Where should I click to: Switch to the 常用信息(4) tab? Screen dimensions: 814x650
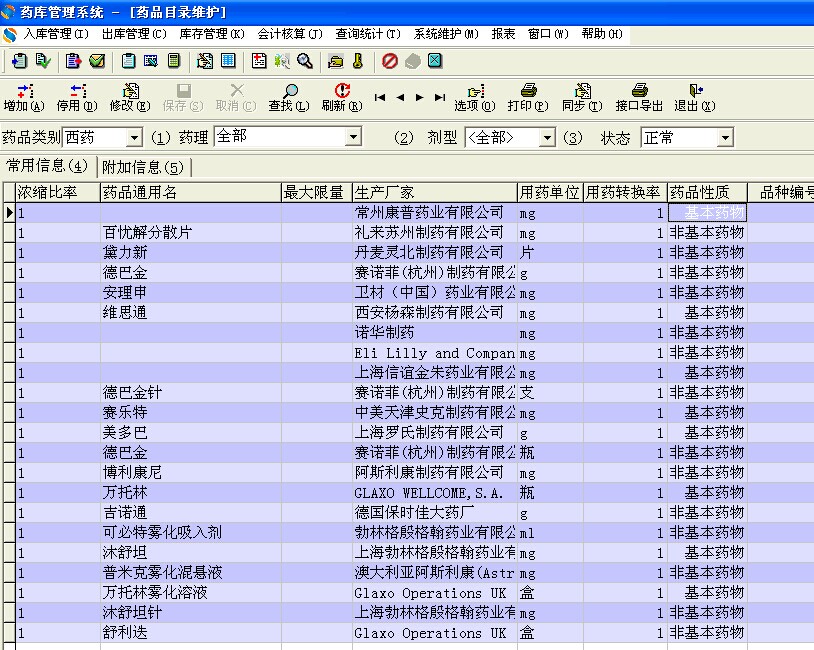(x=48, y=166)
